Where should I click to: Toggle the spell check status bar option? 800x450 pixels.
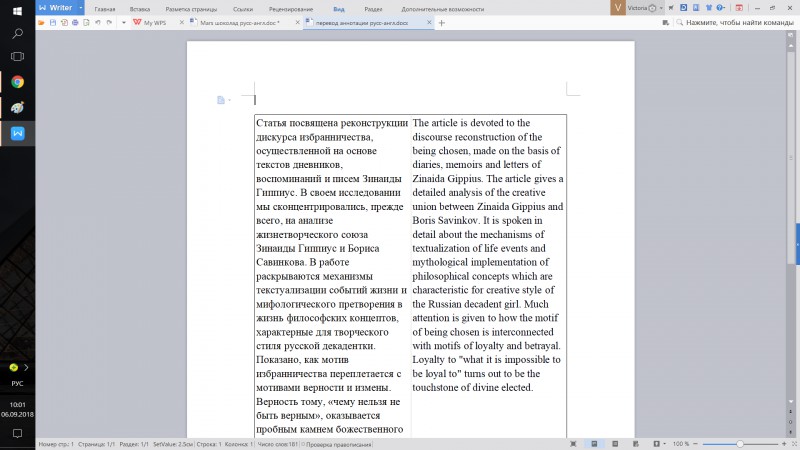coord(337,444)
